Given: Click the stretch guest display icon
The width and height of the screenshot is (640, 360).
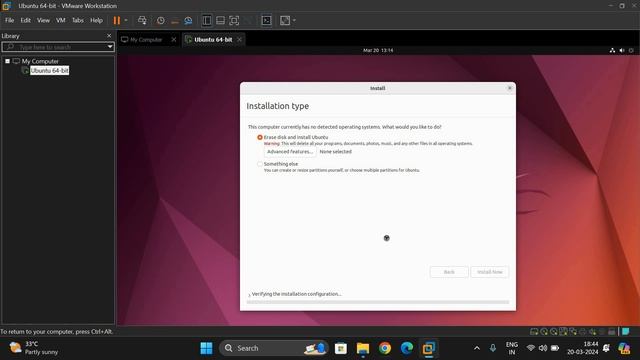Looking at the screenshot, I should tap(285, 20).
